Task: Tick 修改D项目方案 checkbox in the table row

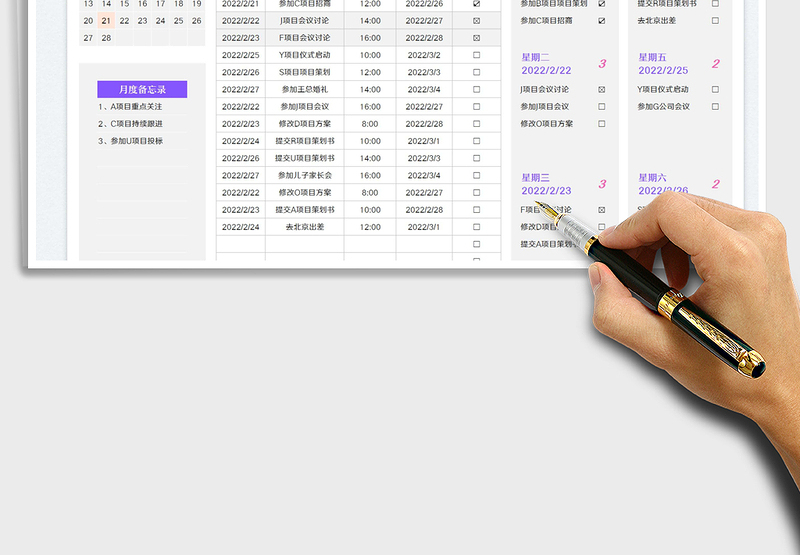Action: [477, 124]
